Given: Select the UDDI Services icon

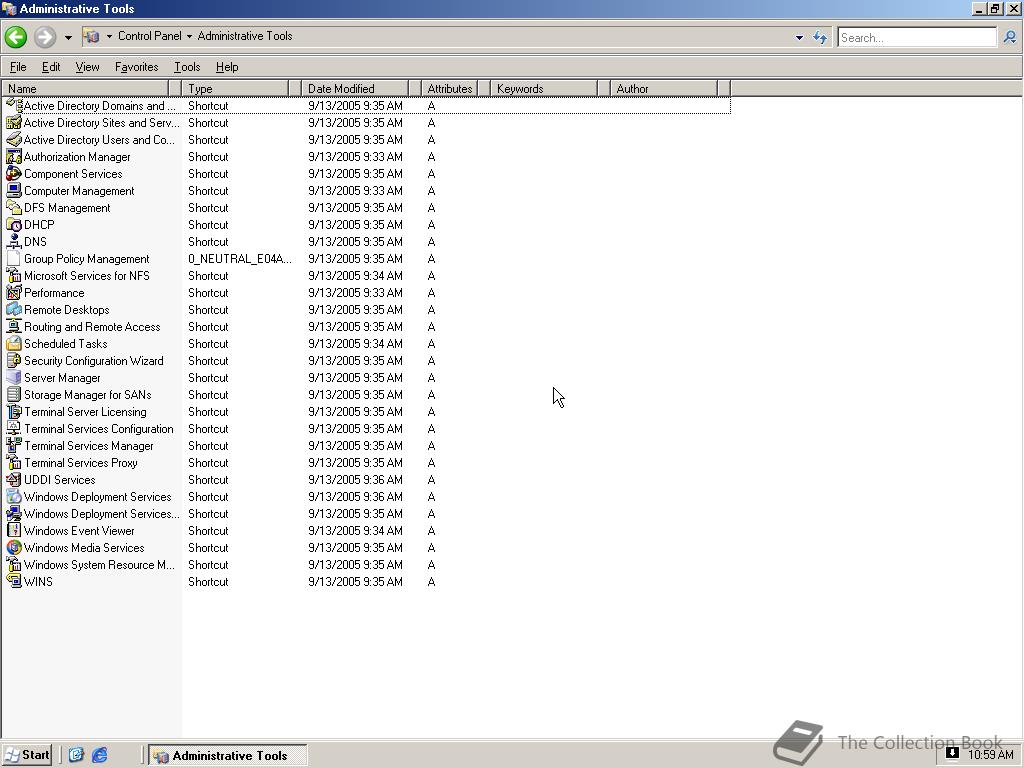Looking at the screenshot, I should 14,479.
